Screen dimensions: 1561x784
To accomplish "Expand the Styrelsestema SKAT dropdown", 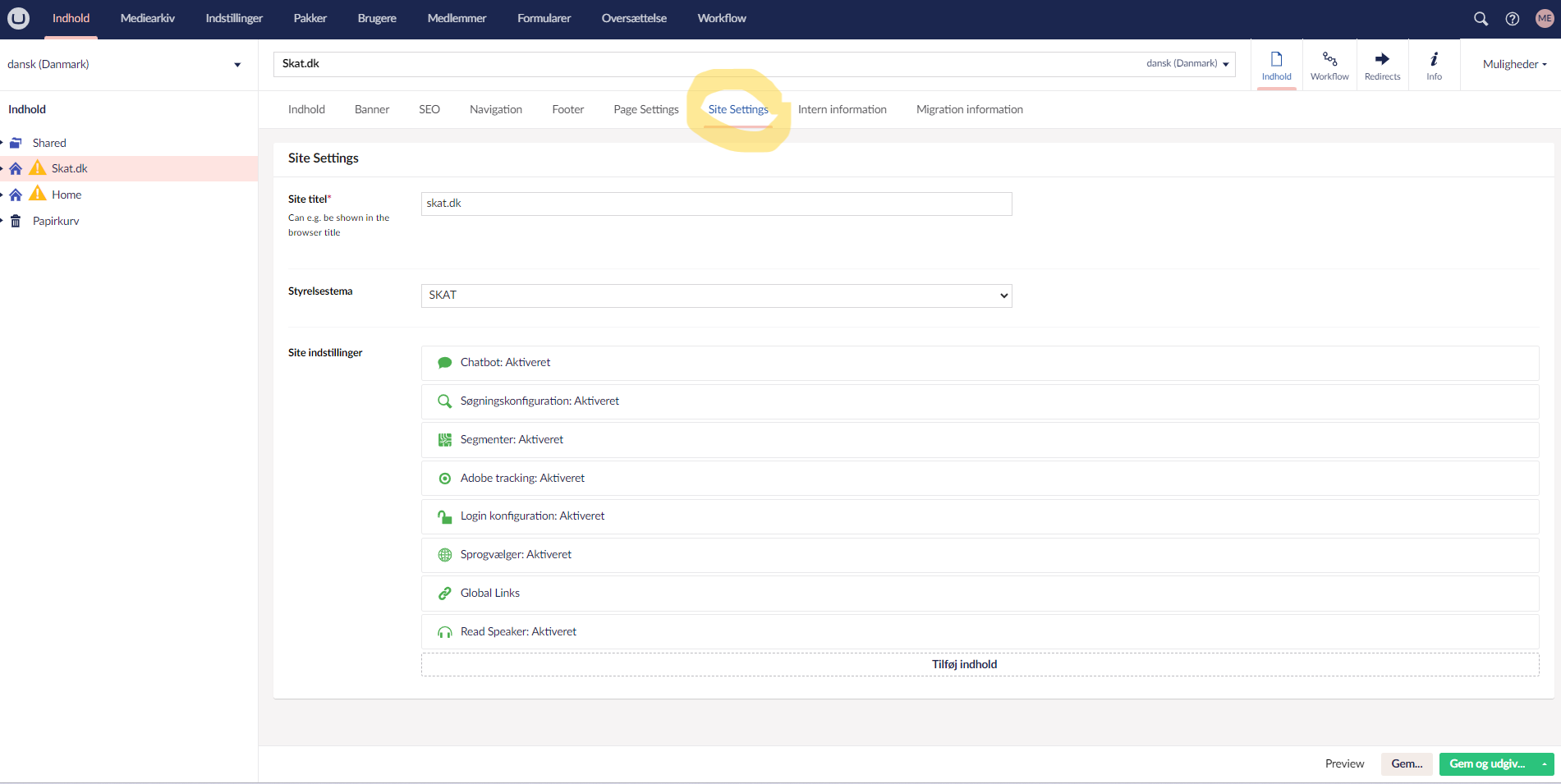I will (716, 296).
